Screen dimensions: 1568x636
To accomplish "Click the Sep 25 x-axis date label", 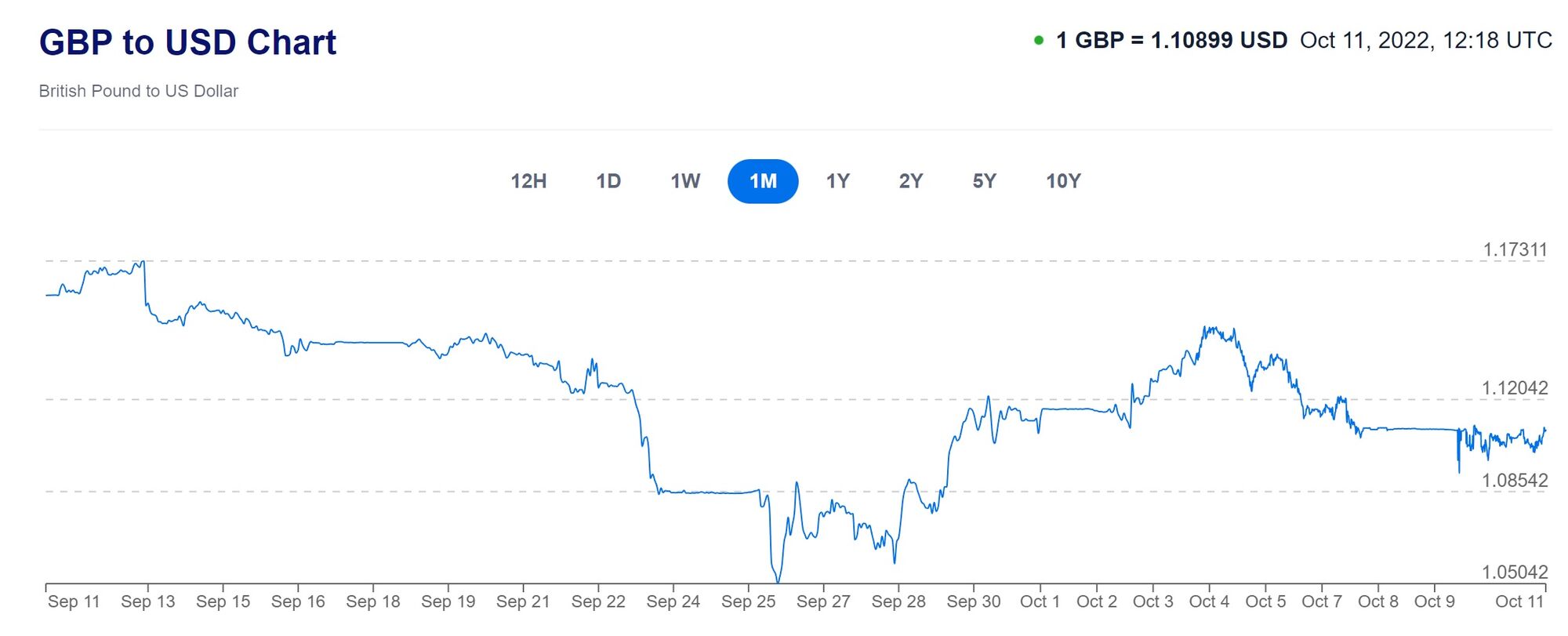I will click(748, 601).
